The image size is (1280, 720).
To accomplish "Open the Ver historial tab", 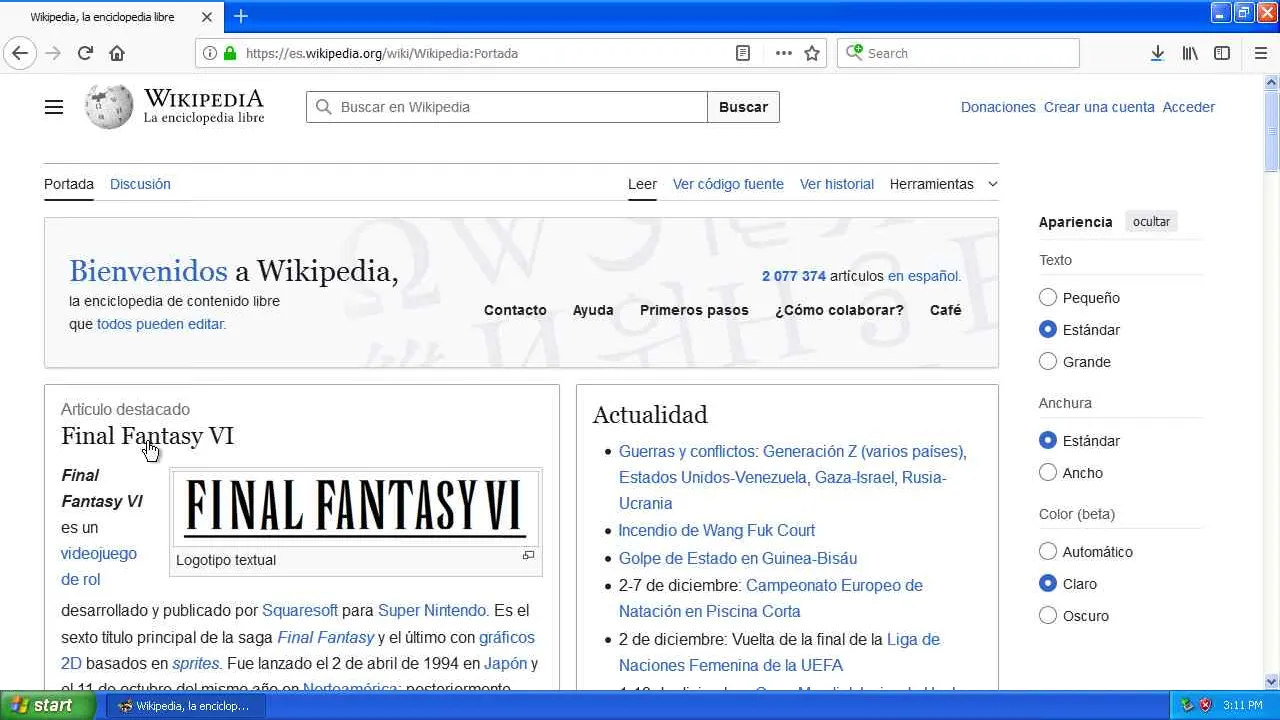I will [837, 184].
